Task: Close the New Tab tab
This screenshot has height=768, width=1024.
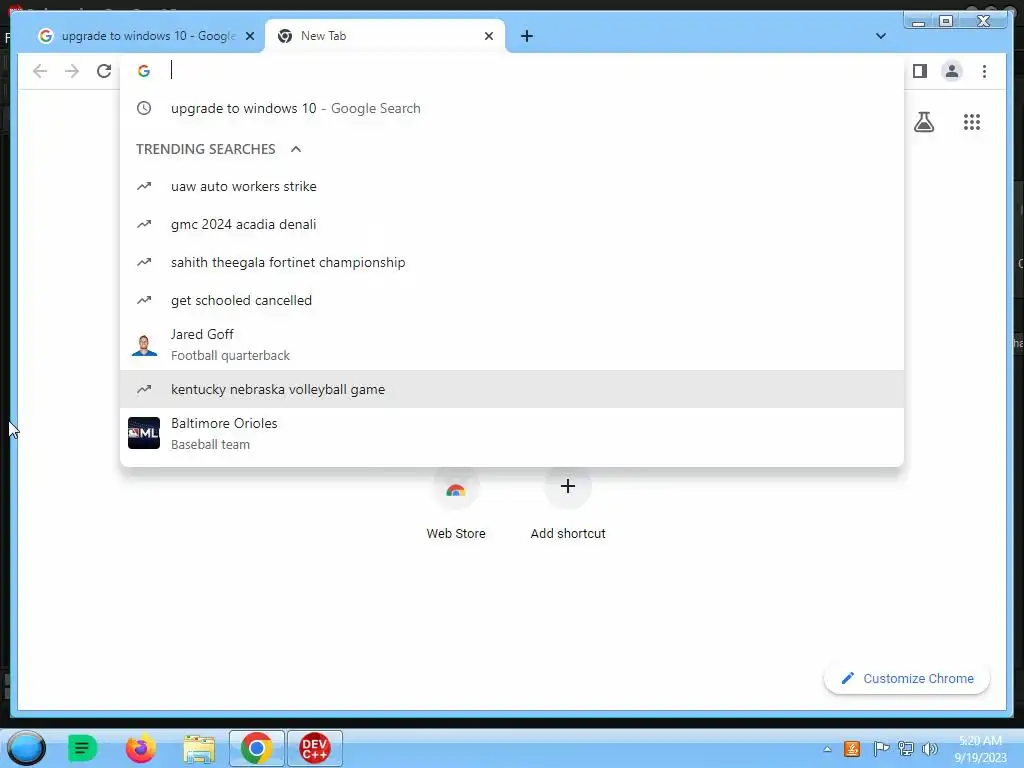Action: pos(488,36)
